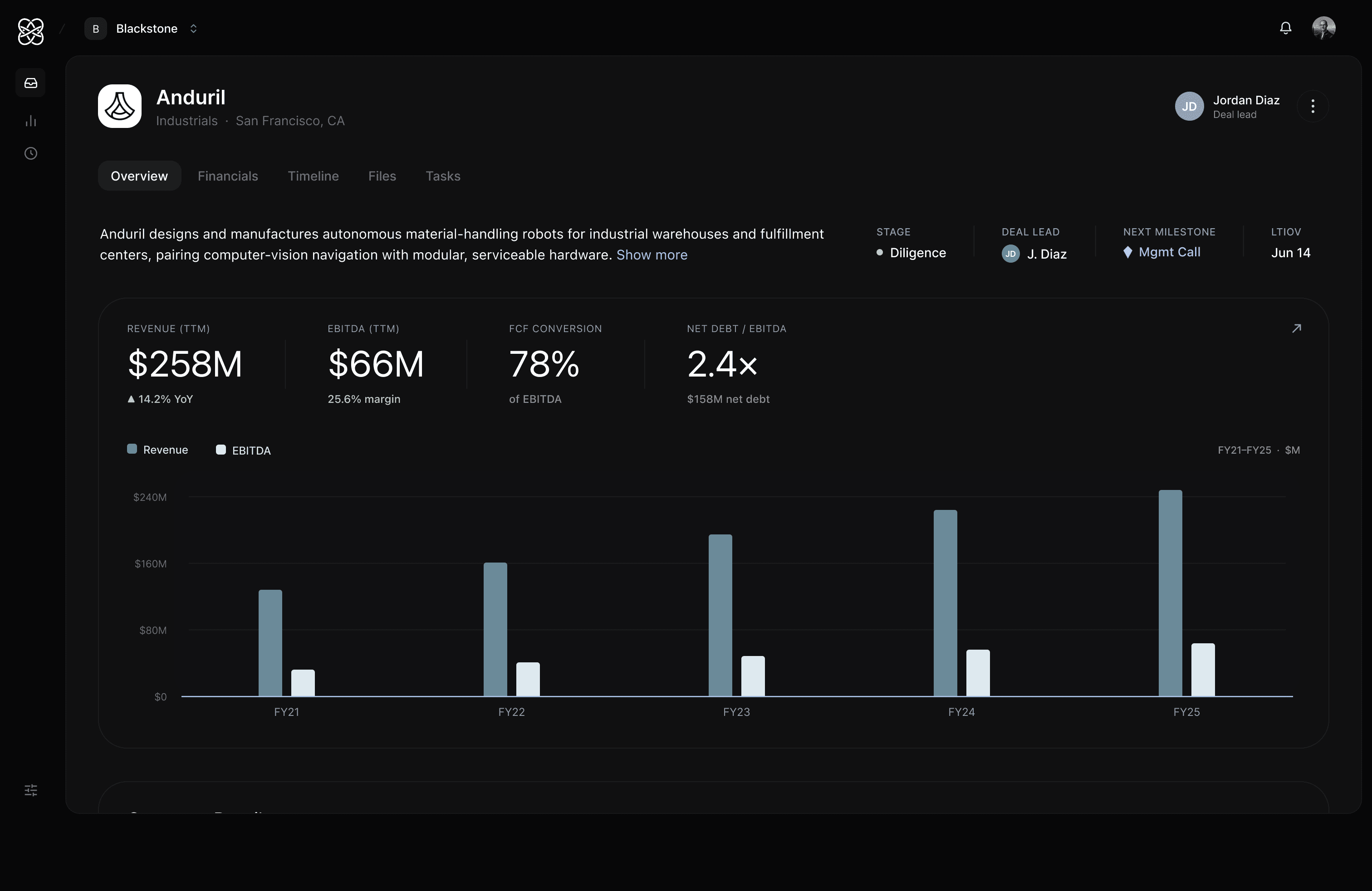1372x891 pixels.
Task: Click the Blackstone 'B' workspace badge
Action: tap(96, 29)
